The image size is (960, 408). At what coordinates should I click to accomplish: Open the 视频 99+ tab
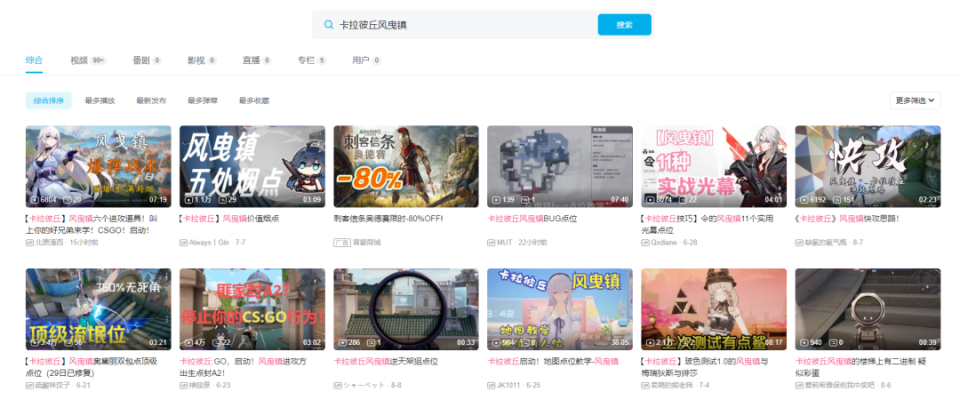pos(88,60)
